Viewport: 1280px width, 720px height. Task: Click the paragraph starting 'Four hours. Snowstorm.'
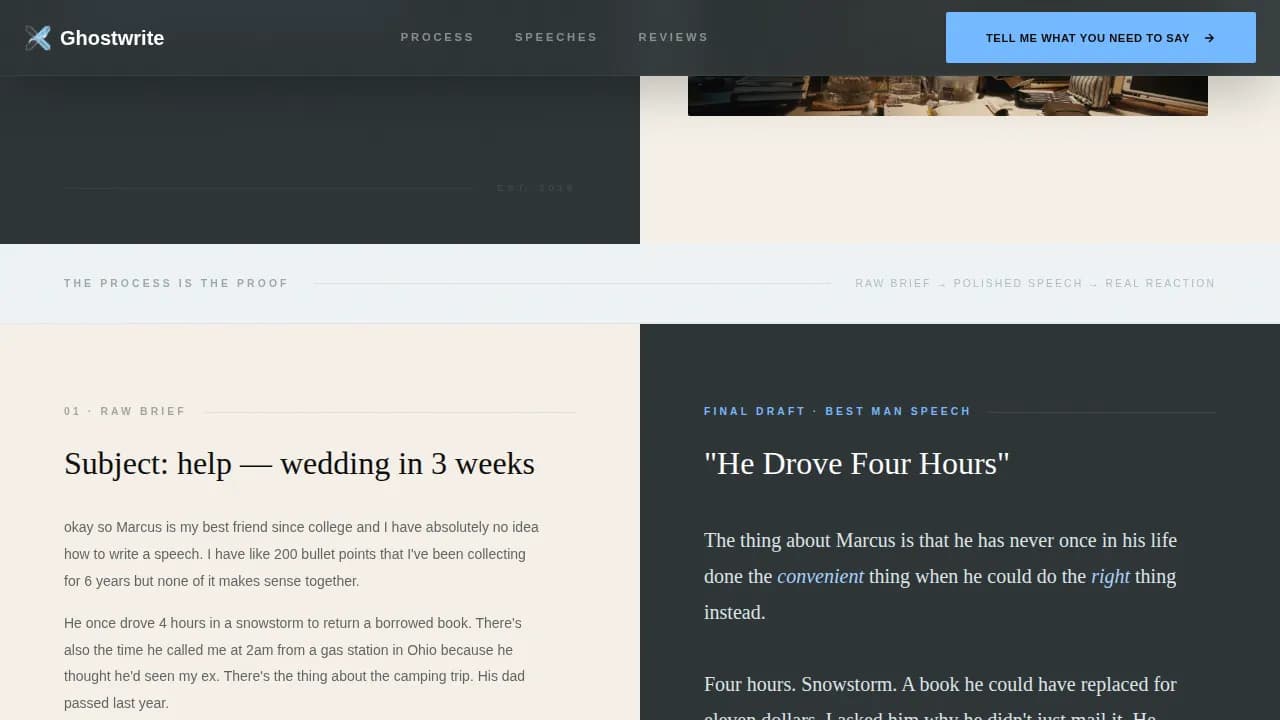click(940, 696)
